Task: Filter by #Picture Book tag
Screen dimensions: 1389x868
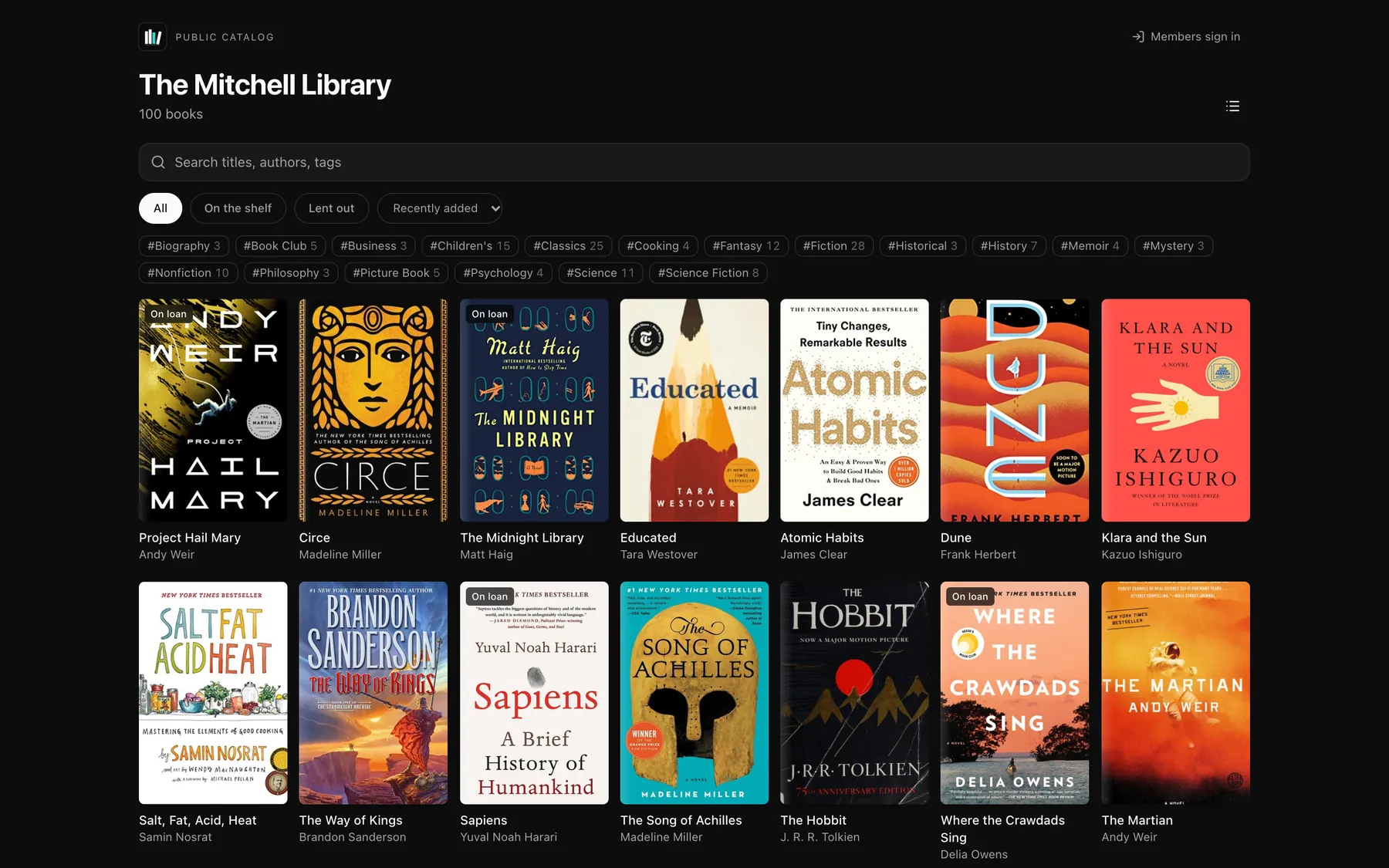Action: point(397,273)
